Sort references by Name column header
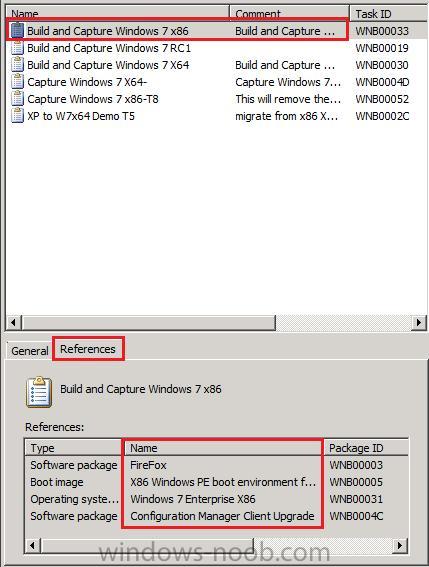This screenshot has height=567, width=429. click(223, 448)
